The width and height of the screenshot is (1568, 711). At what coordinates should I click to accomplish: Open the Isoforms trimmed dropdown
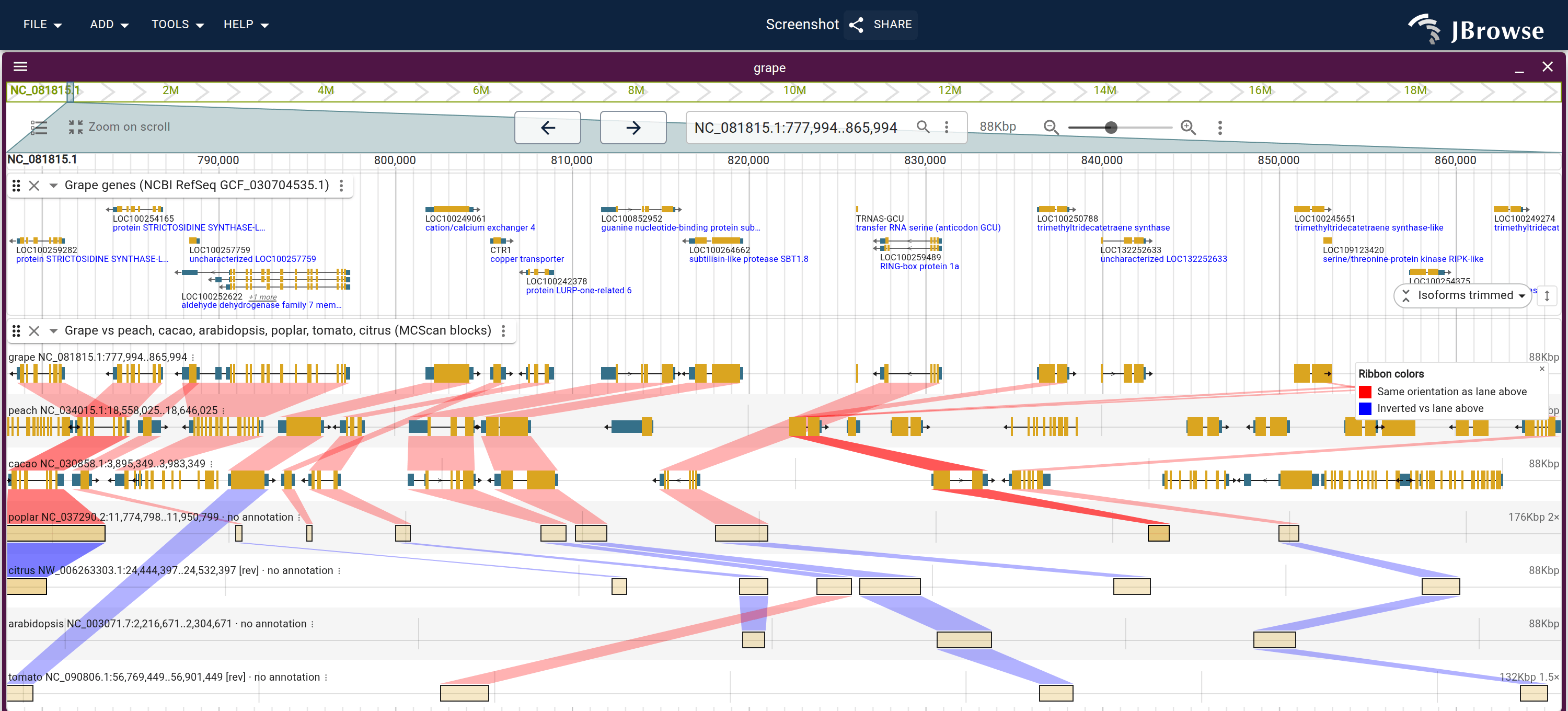[x=1462, y=296]
